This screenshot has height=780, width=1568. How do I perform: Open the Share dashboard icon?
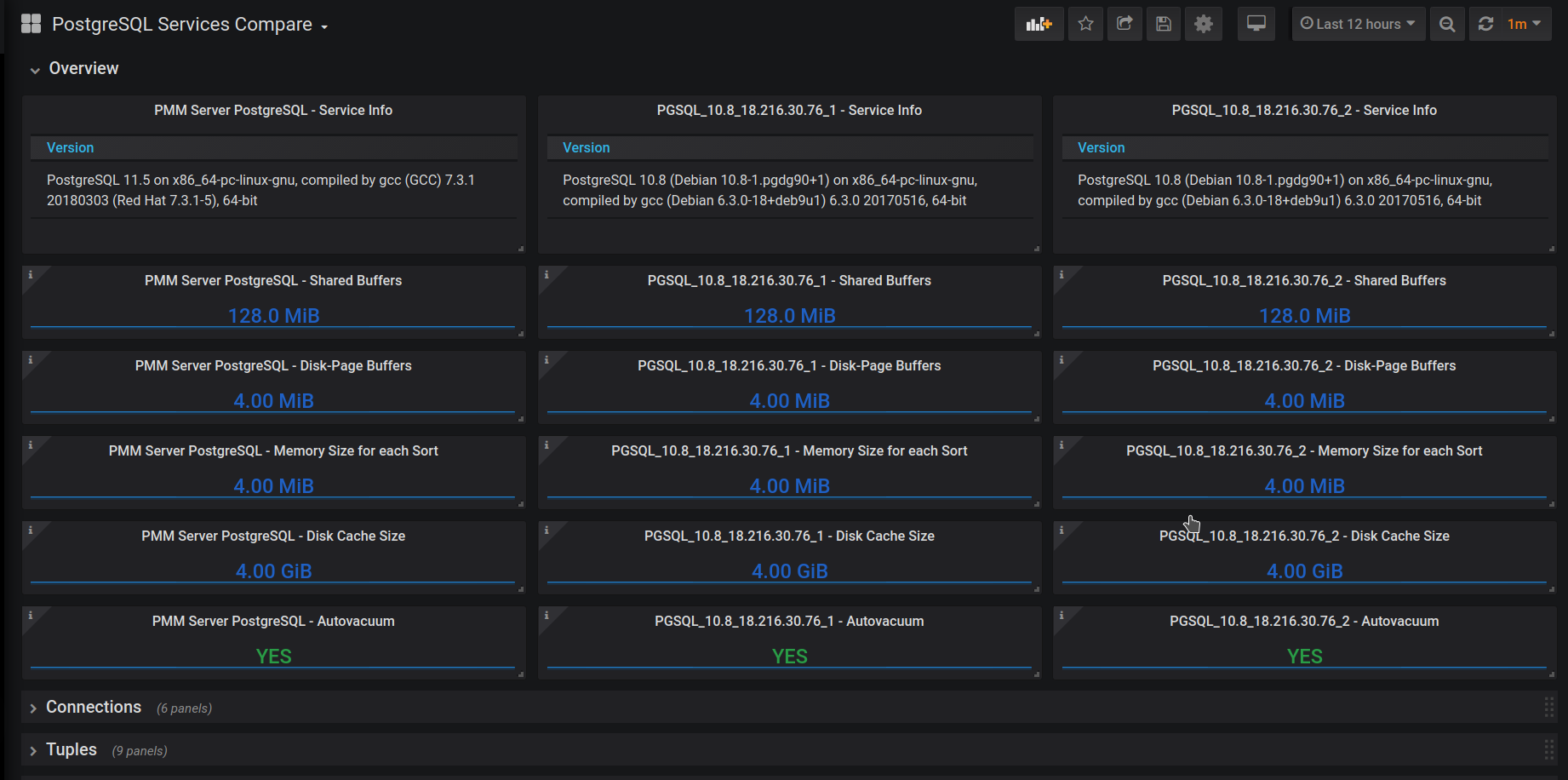[x=1124, y=24]
